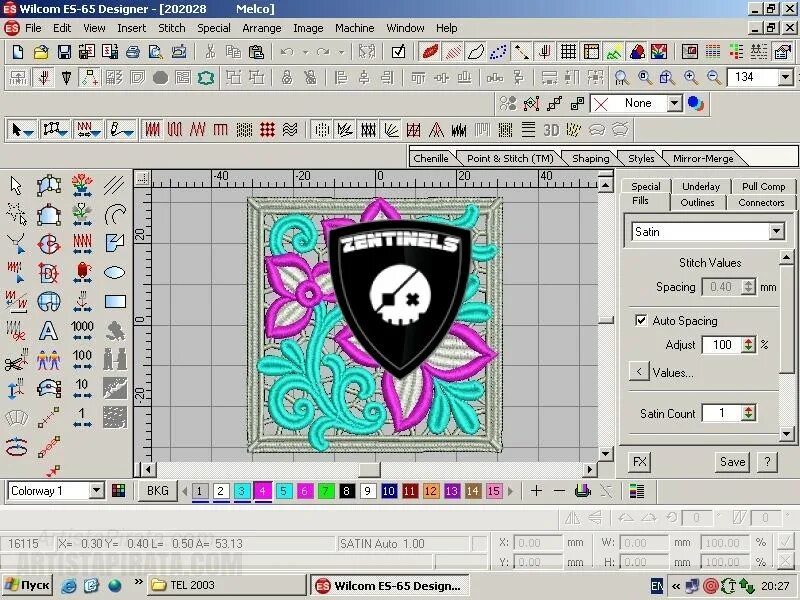Open the Colorway 1 dropdown
Screen dimensions: 800x600
(96, 491)
